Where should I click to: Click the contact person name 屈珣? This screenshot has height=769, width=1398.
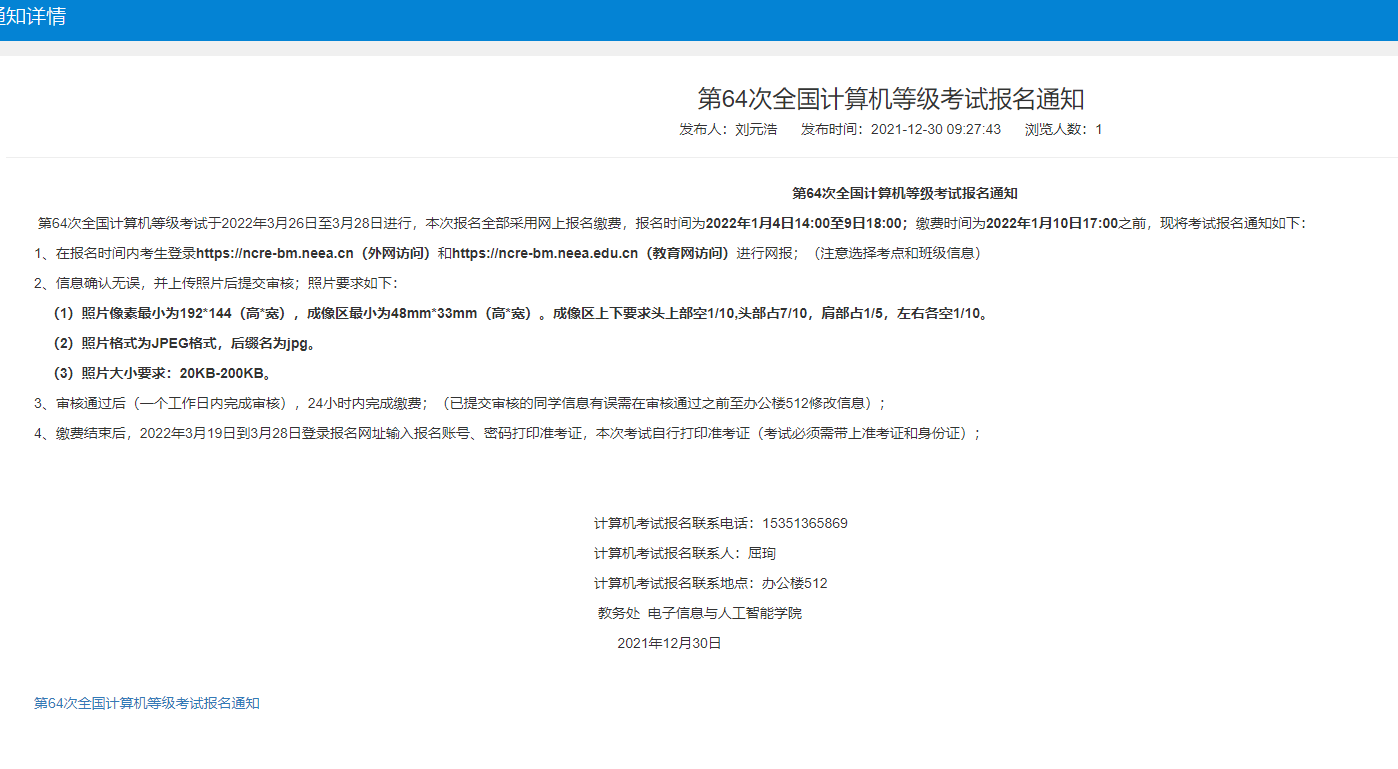coord(761,553)
